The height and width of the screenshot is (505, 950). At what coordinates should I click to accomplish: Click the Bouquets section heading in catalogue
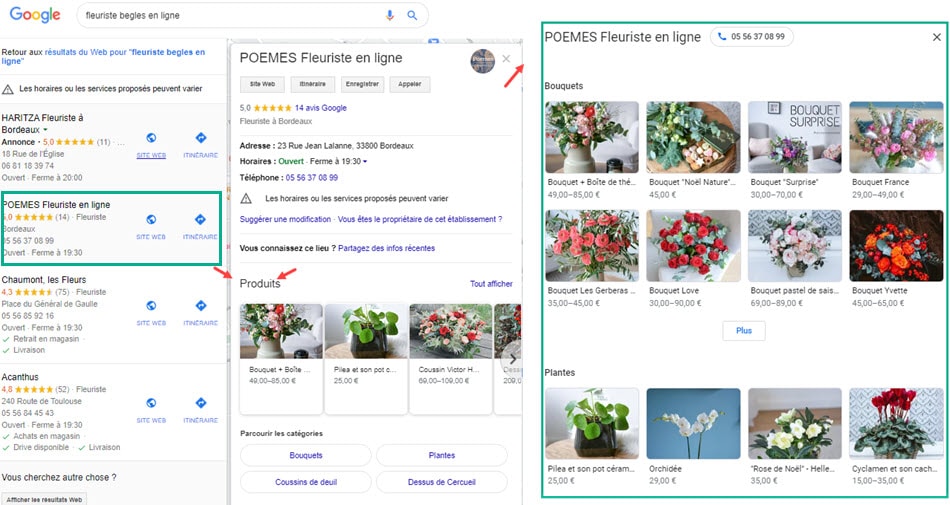pyautogui.click(x=563, y=86)
